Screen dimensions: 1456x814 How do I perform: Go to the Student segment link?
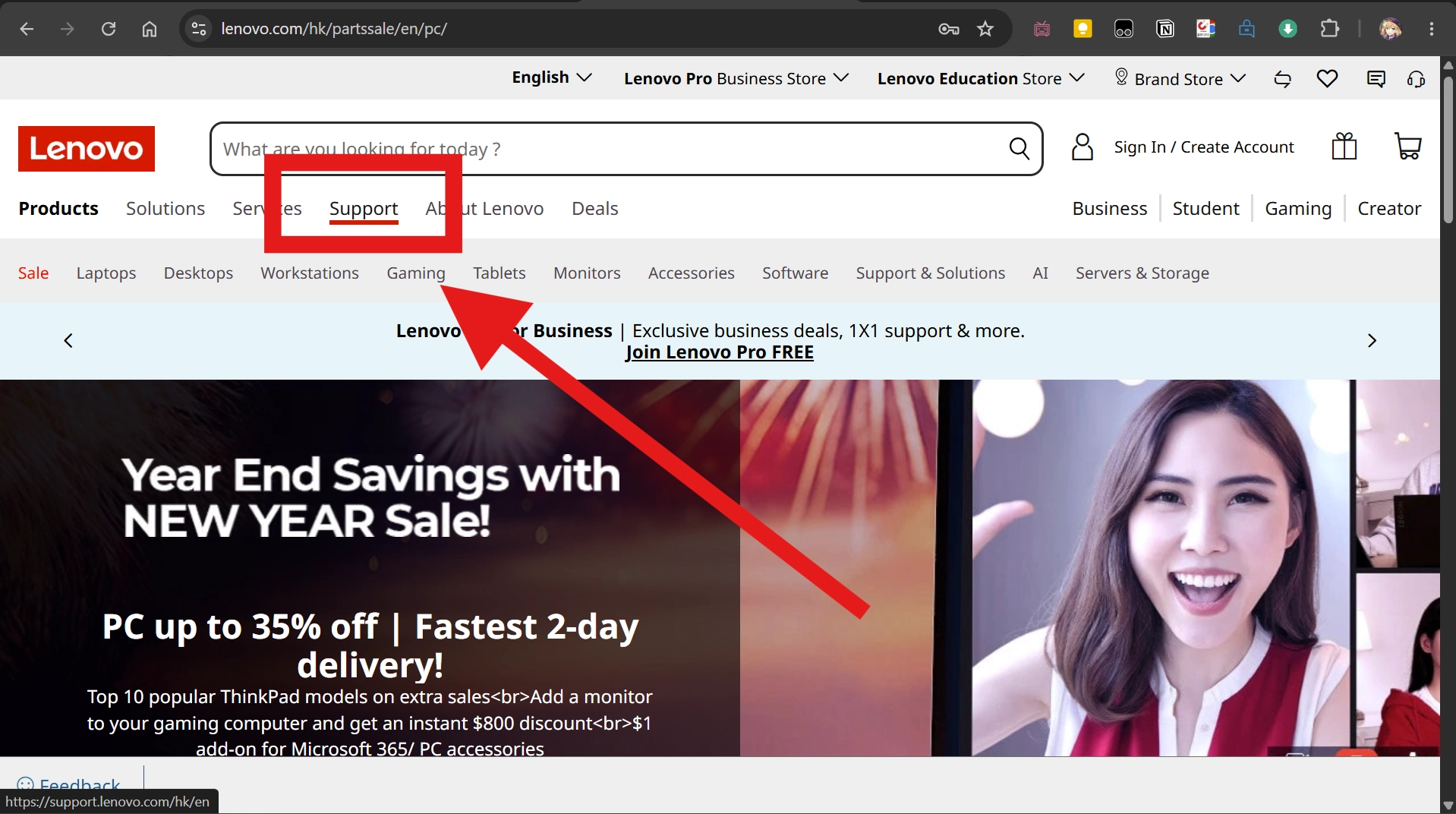click(1205, 209)
